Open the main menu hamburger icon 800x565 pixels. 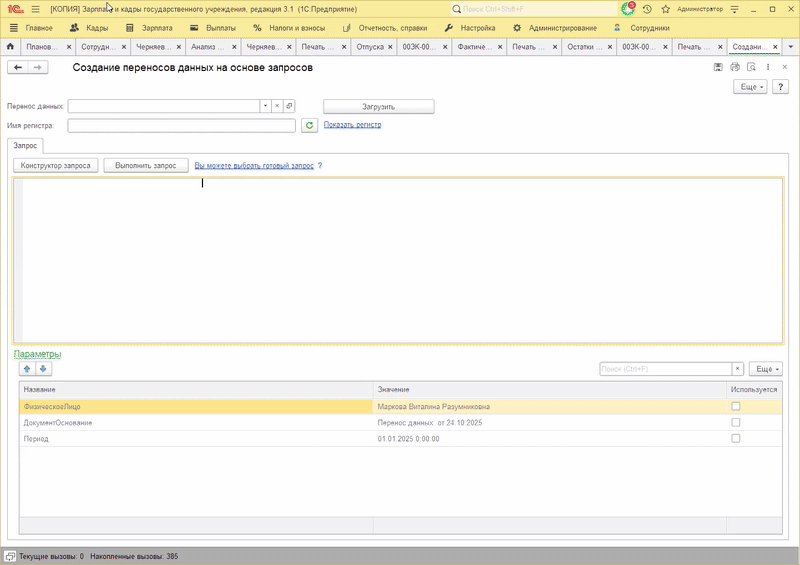coord(35,9)
